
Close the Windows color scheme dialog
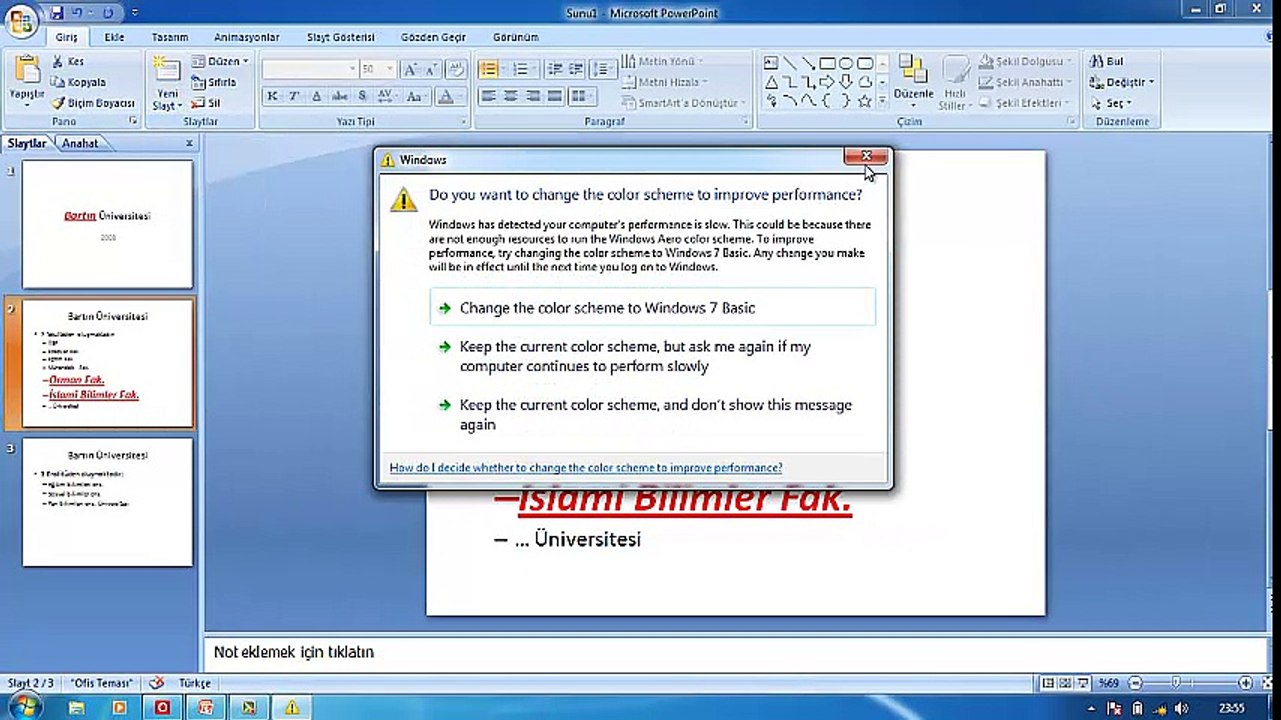click(x=866, y=157)
